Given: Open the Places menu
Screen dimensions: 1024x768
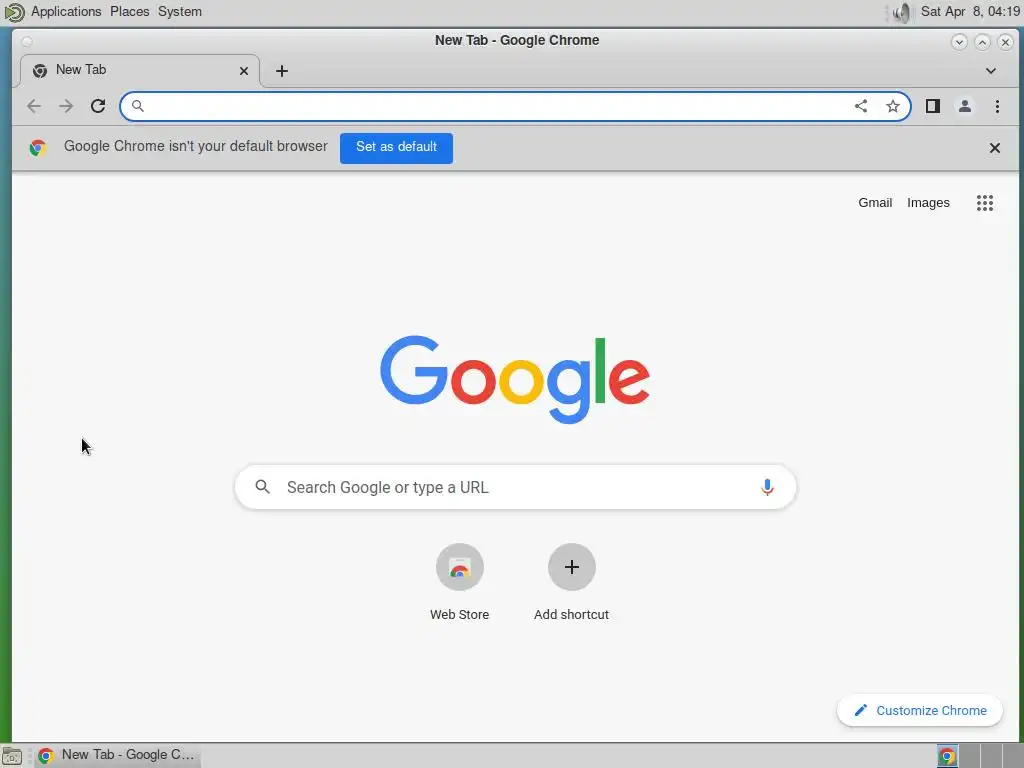Looking at the screenshot, I should click(129, 12).
